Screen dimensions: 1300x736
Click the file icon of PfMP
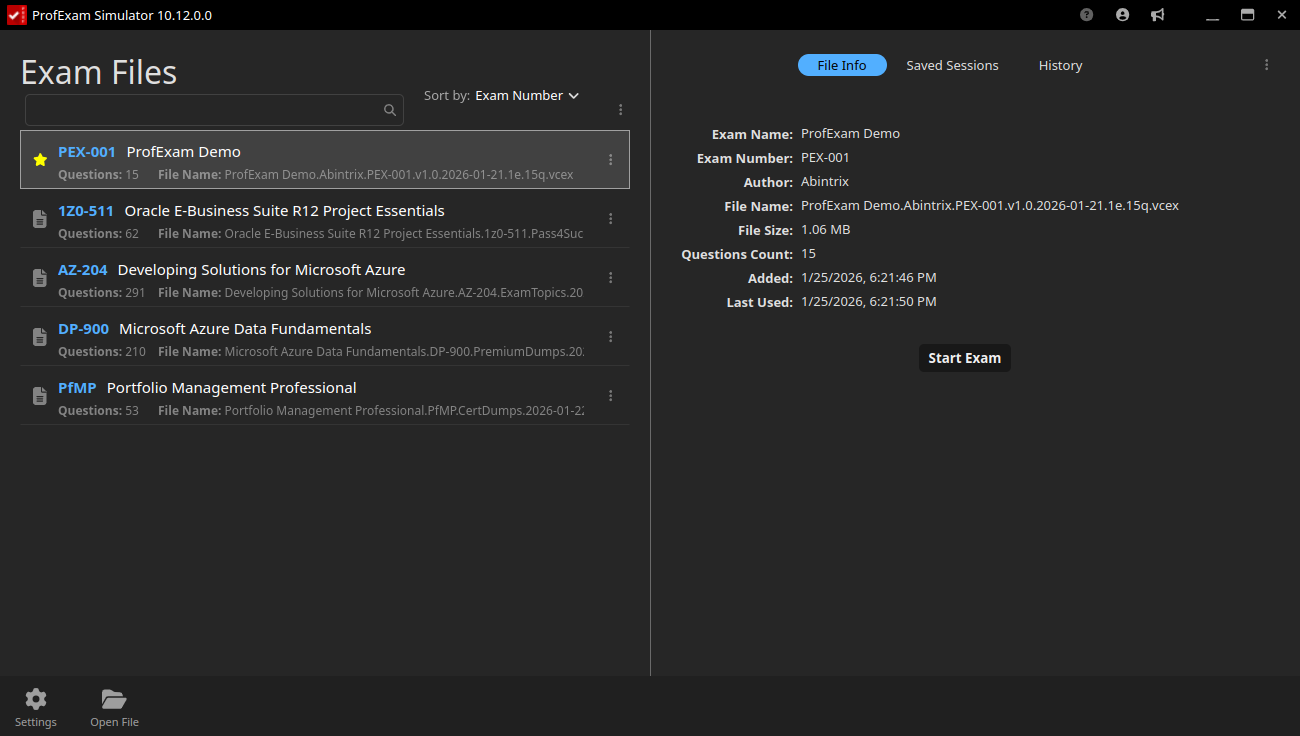(40, 396)
